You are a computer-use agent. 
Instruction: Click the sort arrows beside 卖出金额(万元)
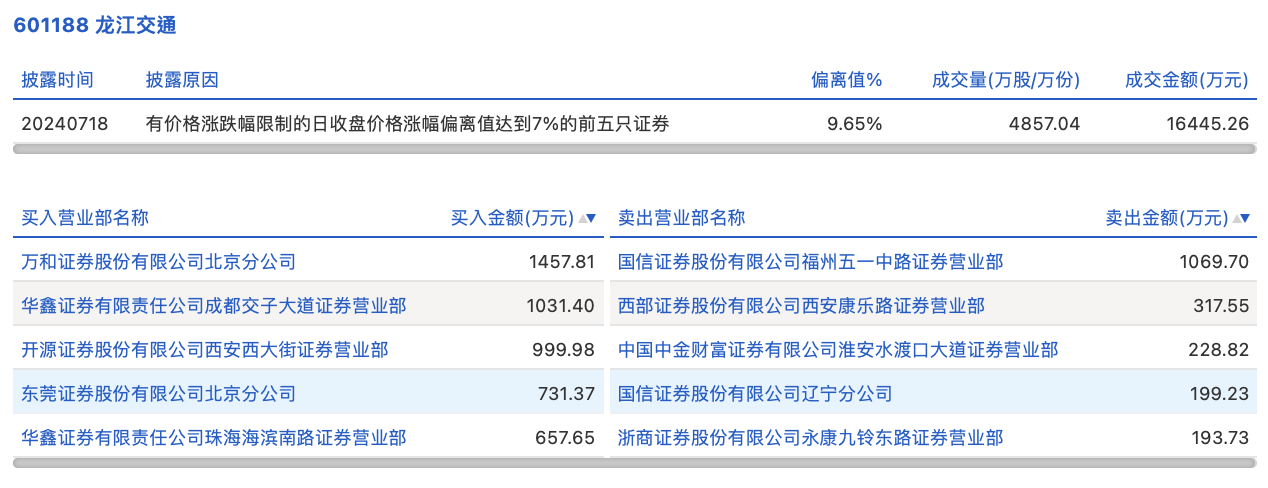click(1241, 218)
